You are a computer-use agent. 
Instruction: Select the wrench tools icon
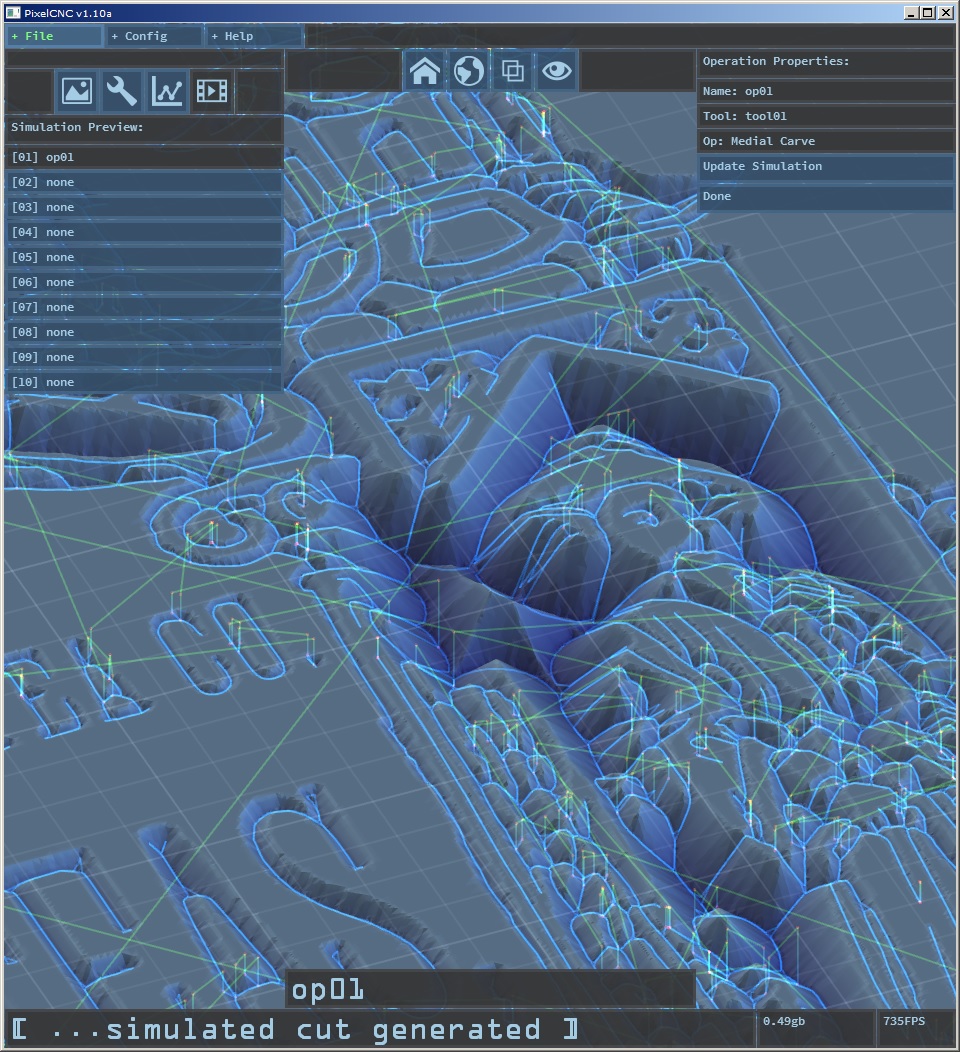[121, 91]
